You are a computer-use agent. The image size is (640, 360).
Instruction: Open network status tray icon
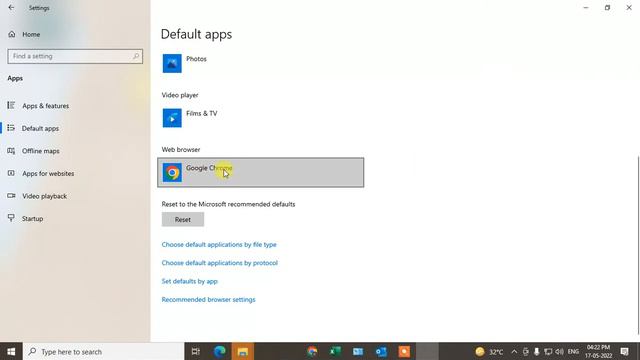point(548,351)
